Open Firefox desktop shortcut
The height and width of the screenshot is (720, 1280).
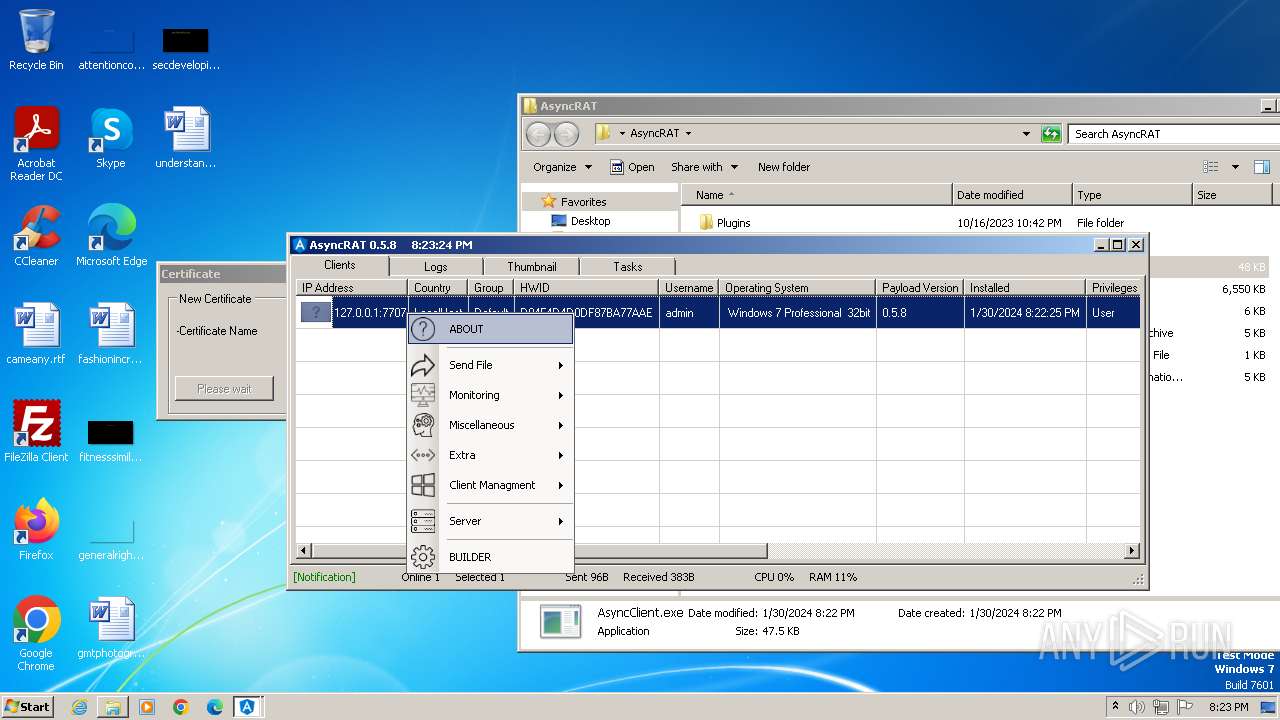tap(36, 530)
